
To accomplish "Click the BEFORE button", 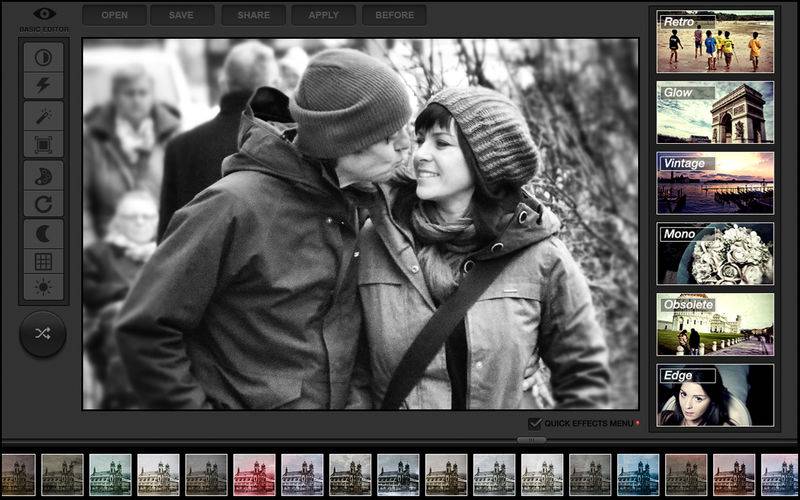I will pyautogui.click(x=394, y=15).
